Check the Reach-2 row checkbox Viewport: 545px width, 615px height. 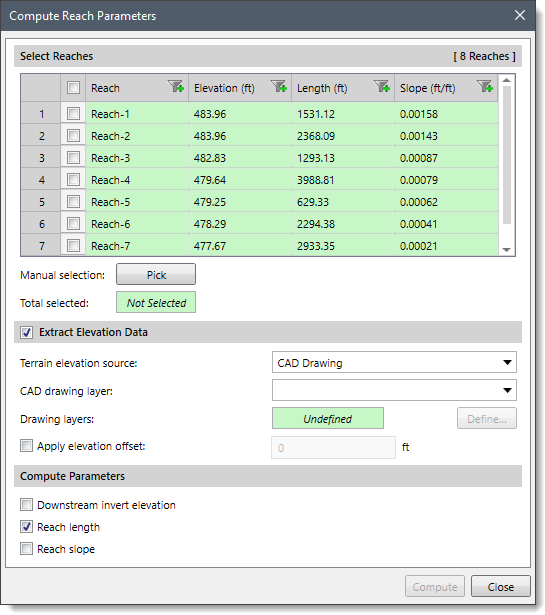pos(73,136)
